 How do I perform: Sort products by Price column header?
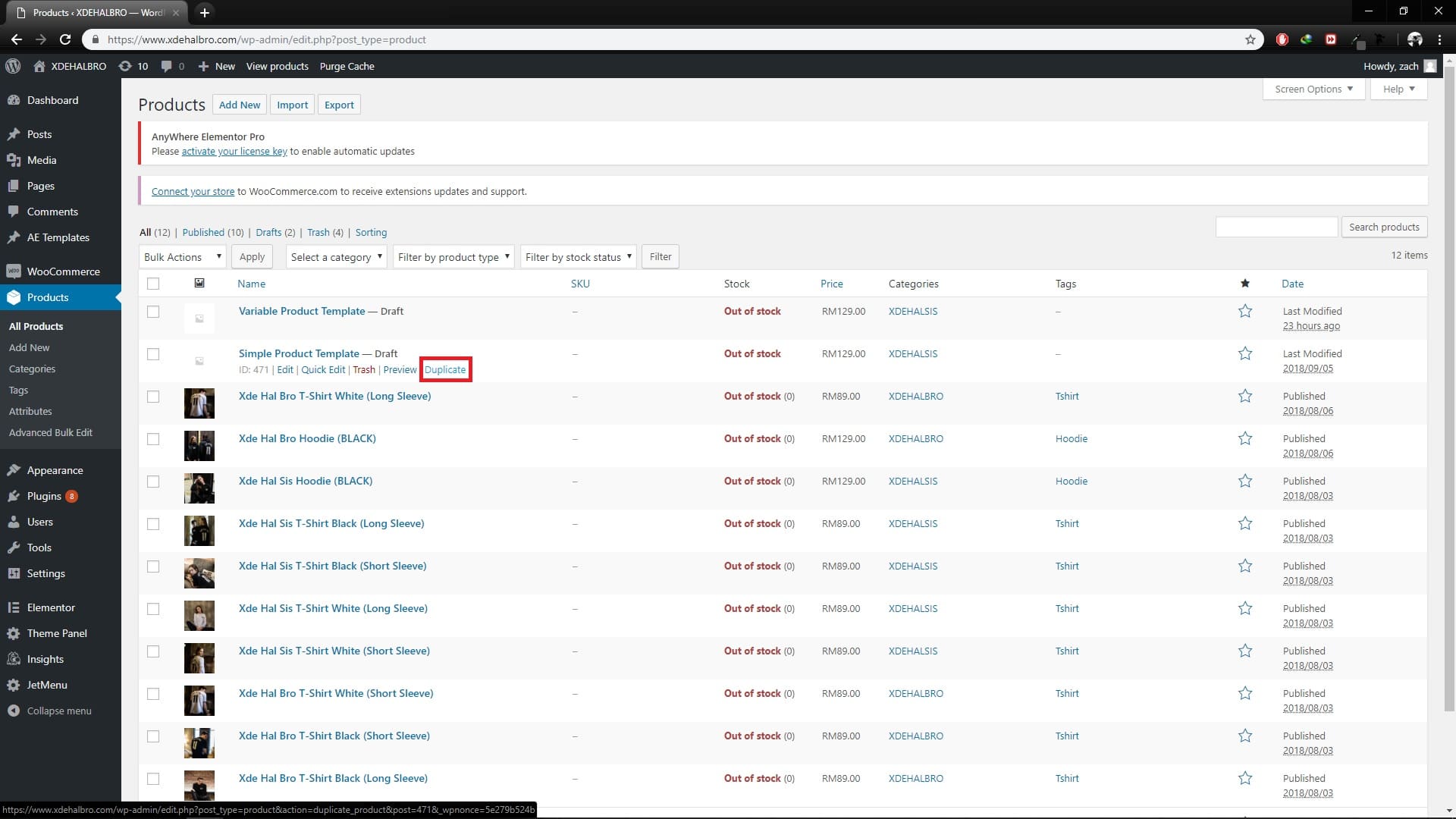(831, 284)
